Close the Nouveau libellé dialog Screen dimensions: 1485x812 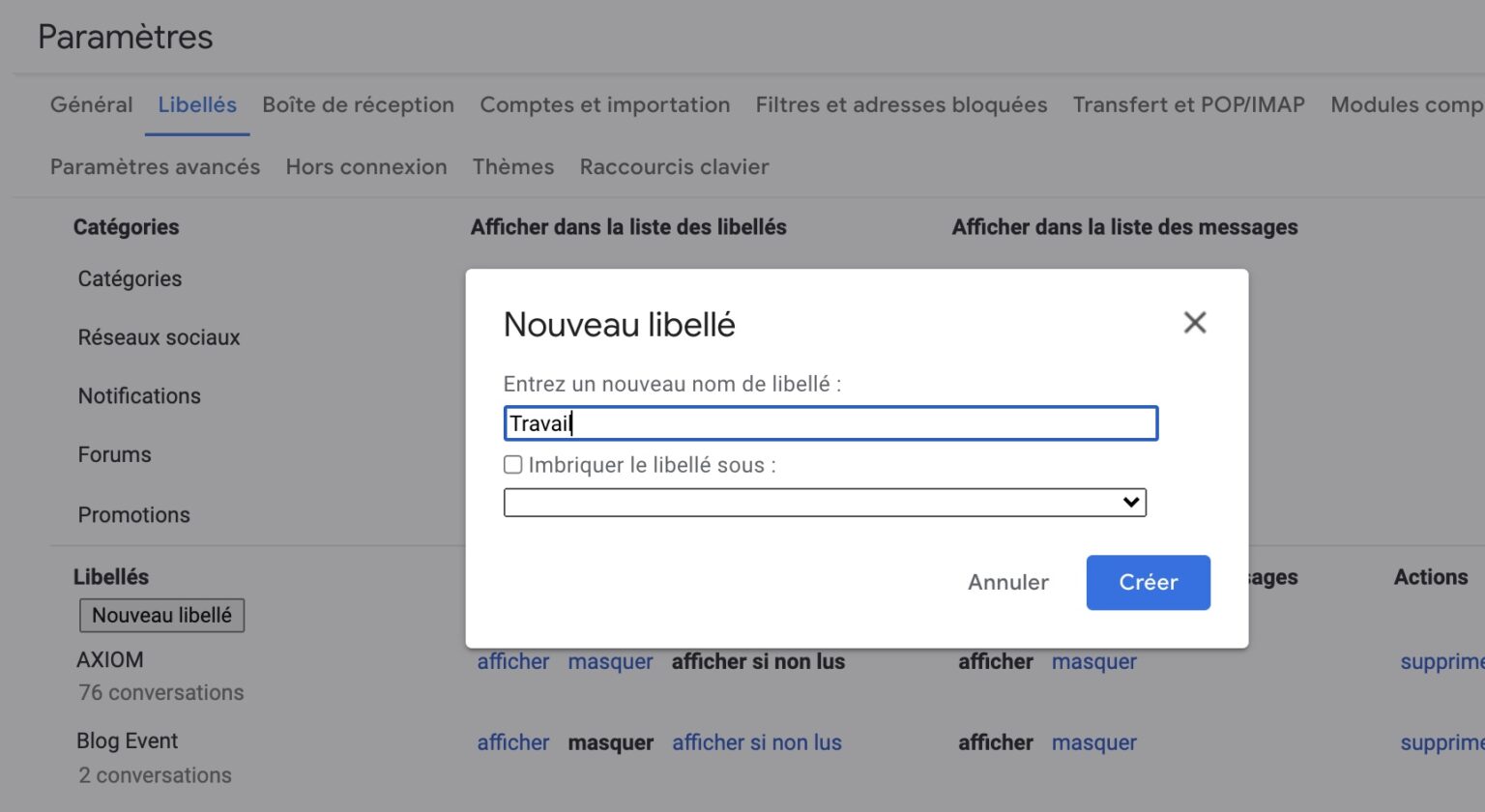point(1195,322)
